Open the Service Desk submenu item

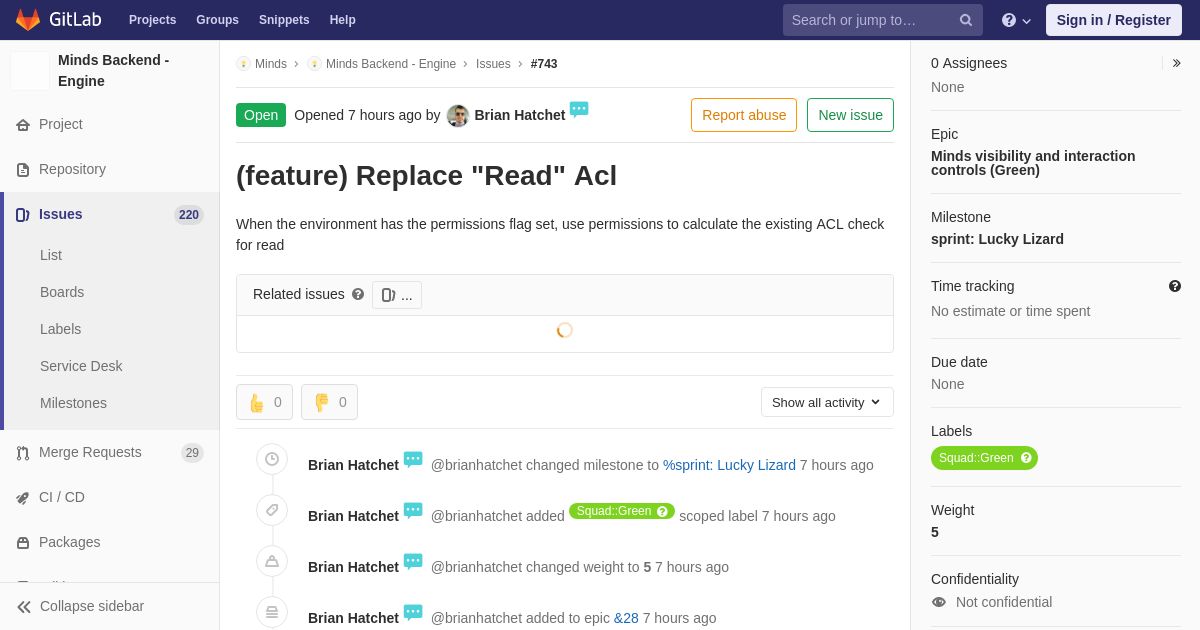pyautogui.click(x=81, y=366)
